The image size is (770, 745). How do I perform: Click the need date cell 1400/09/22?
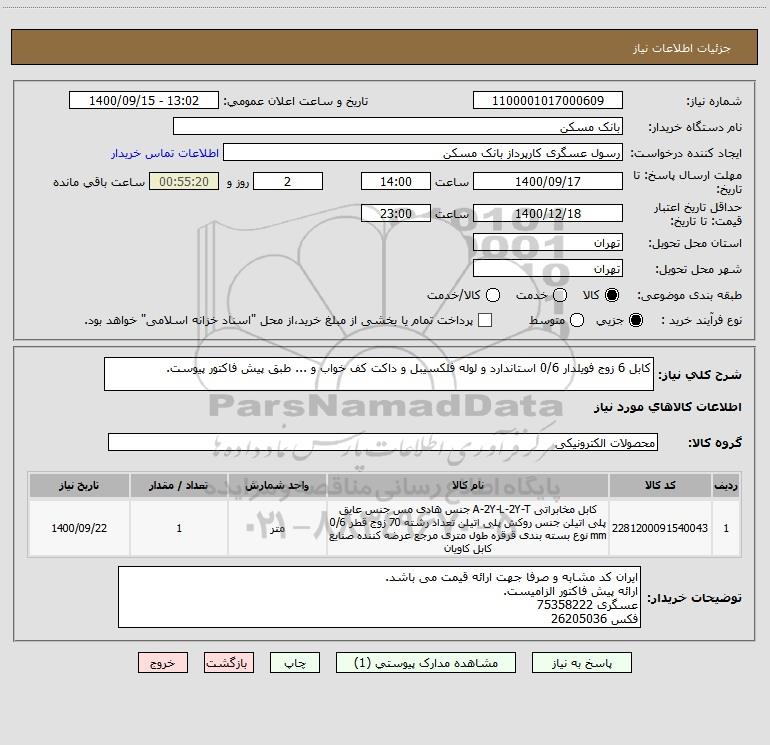79,528
